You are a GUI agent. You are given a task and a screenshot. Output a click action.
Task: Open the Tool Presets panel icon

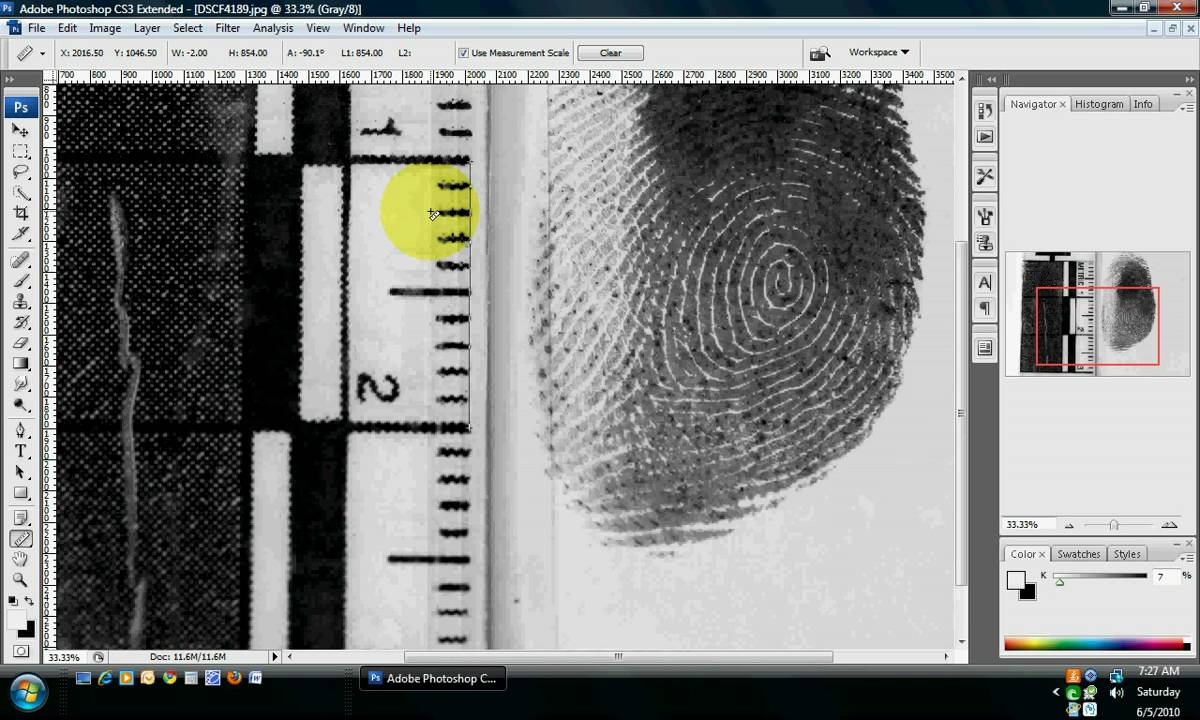[x=985, y=177]
